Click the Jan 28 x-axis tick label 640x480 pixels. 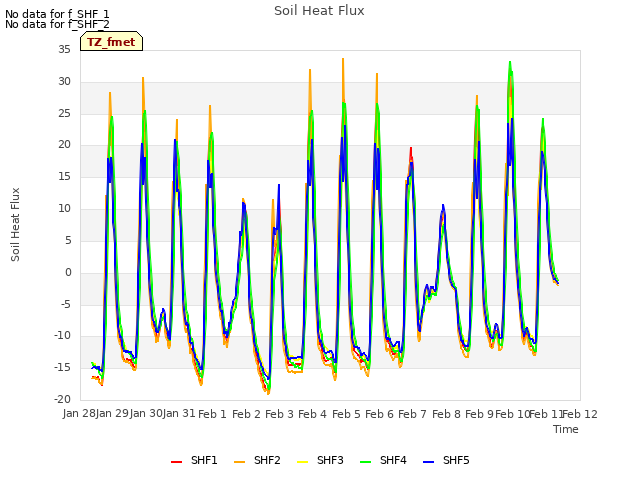point(79,414)
